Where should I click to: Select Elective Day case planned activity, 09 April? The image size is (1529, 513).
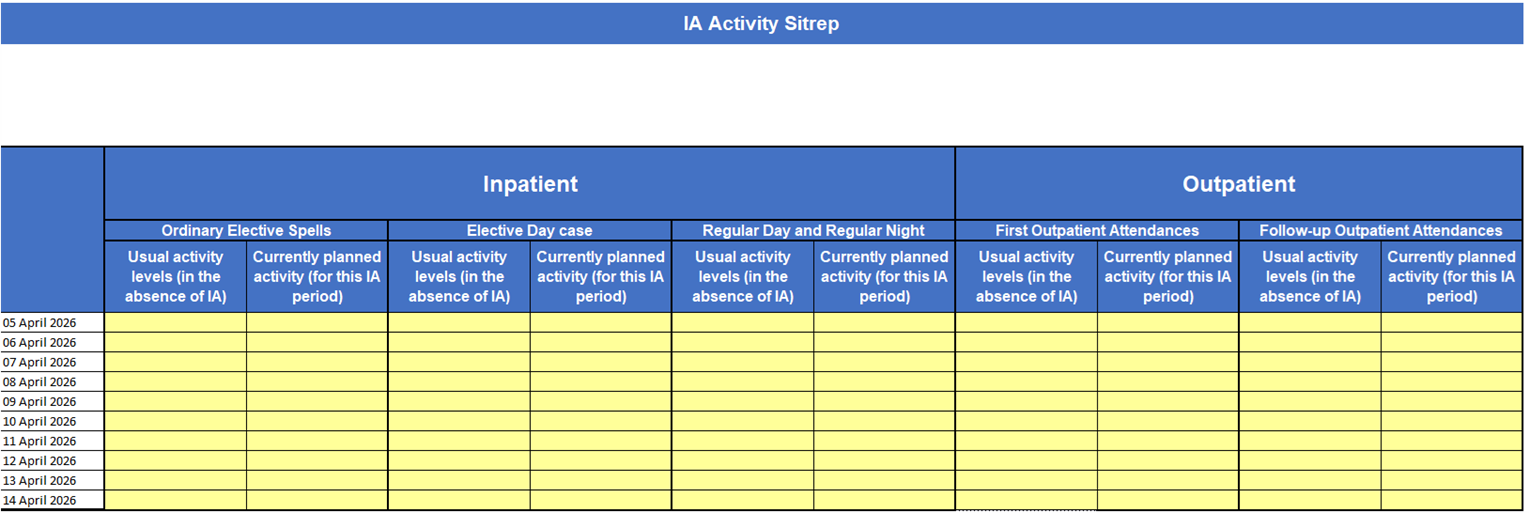601,402
